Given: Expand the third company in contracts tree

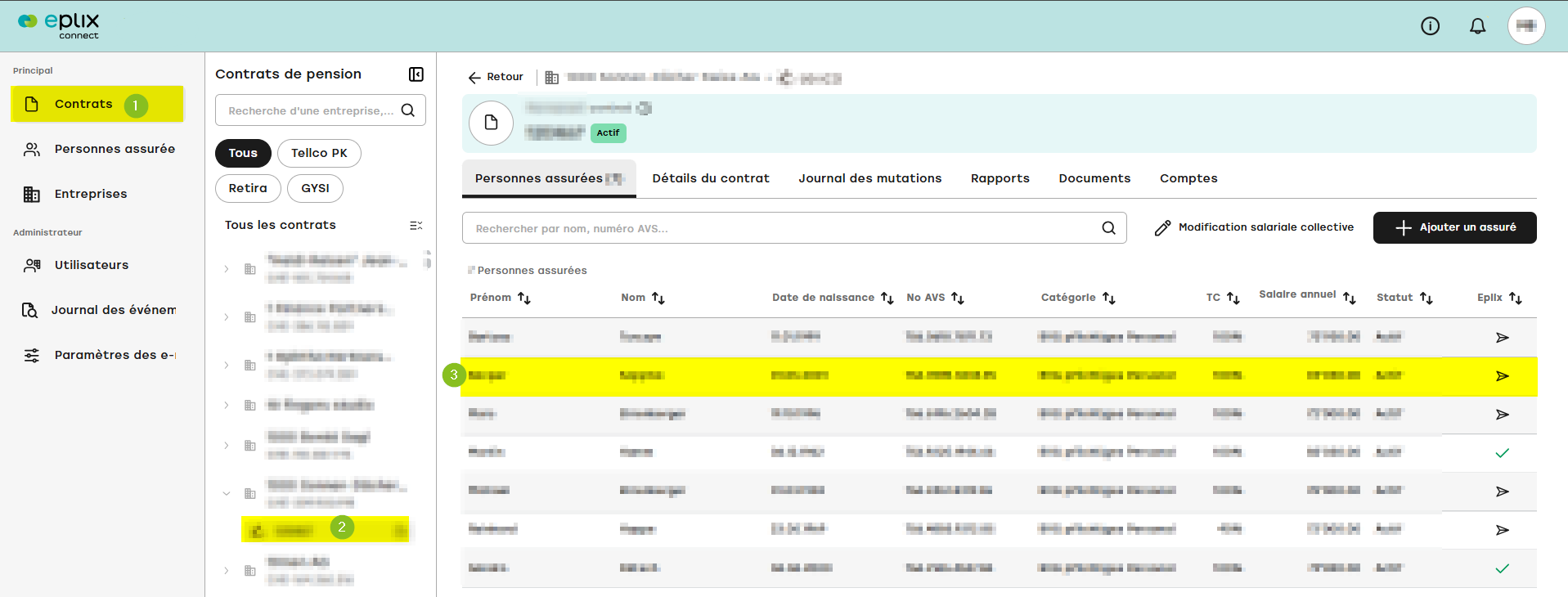Looking at the screenshot, I should pos(227,366).
